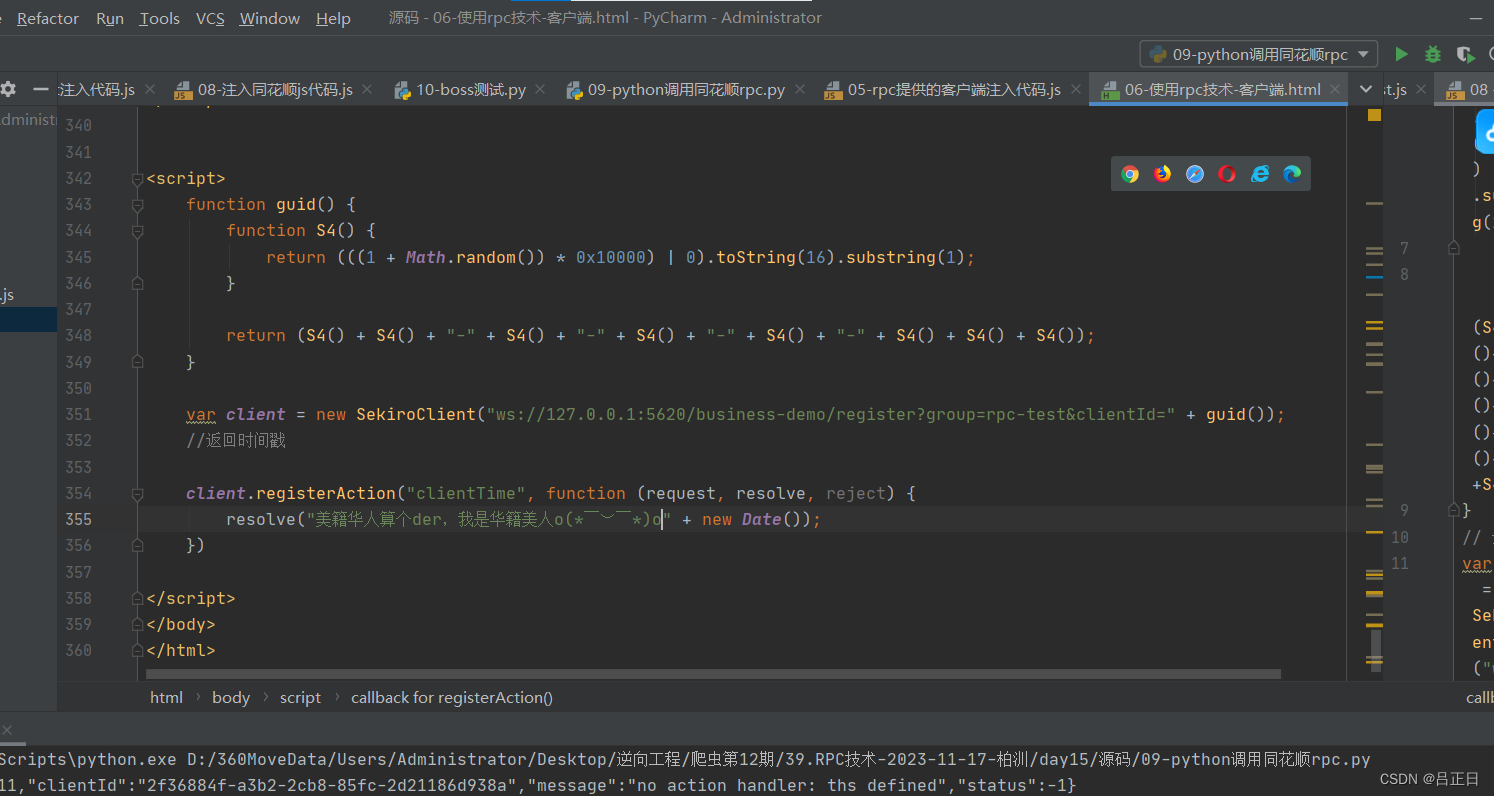This screenshot has height=796, width=1494.
Task: Click the html breadcrumb
Action: click(x=166, y=697)
